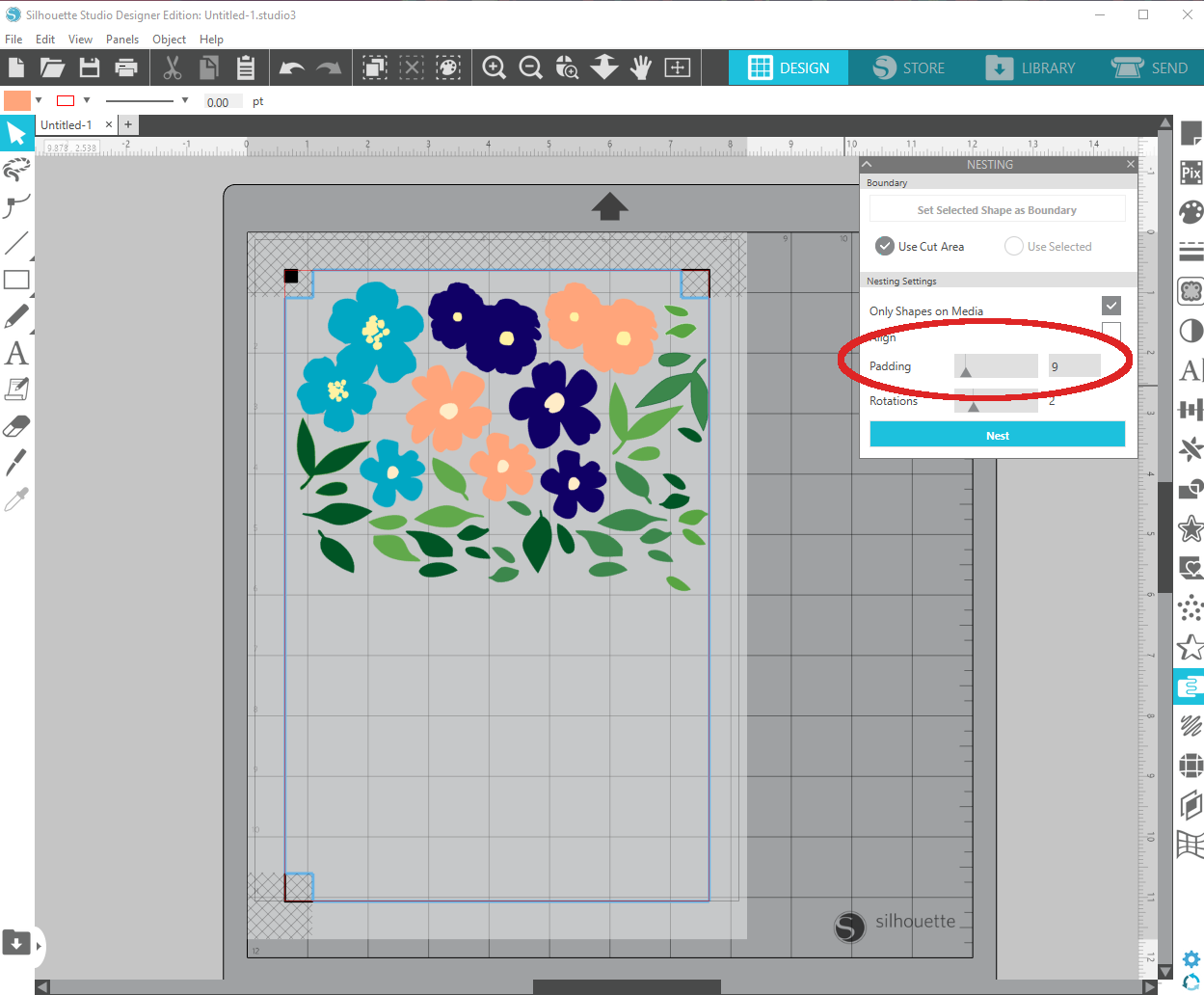Open the Text Style panel icon
Viewport: 1204px width, 995px height.
1191,370
